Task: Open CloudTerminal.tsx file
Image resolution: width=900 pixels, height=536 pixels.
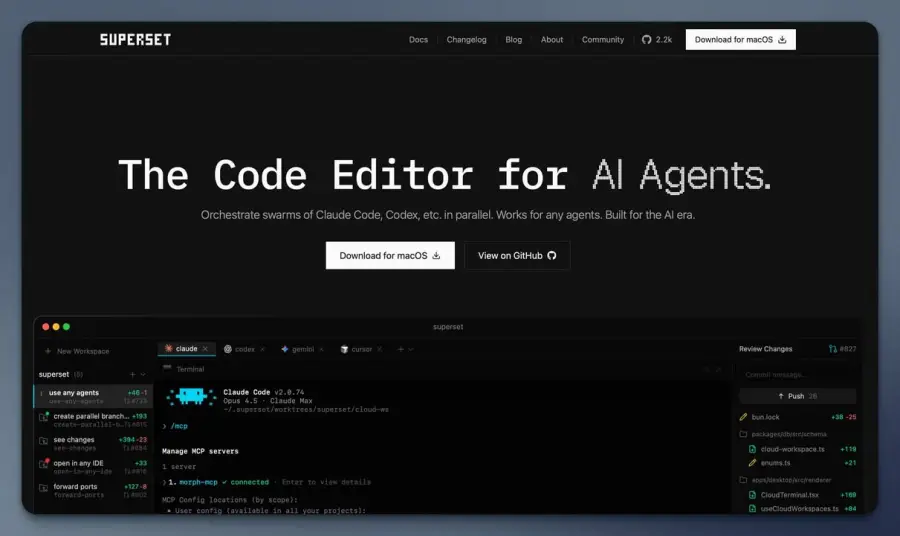Action: coord(802,495)
